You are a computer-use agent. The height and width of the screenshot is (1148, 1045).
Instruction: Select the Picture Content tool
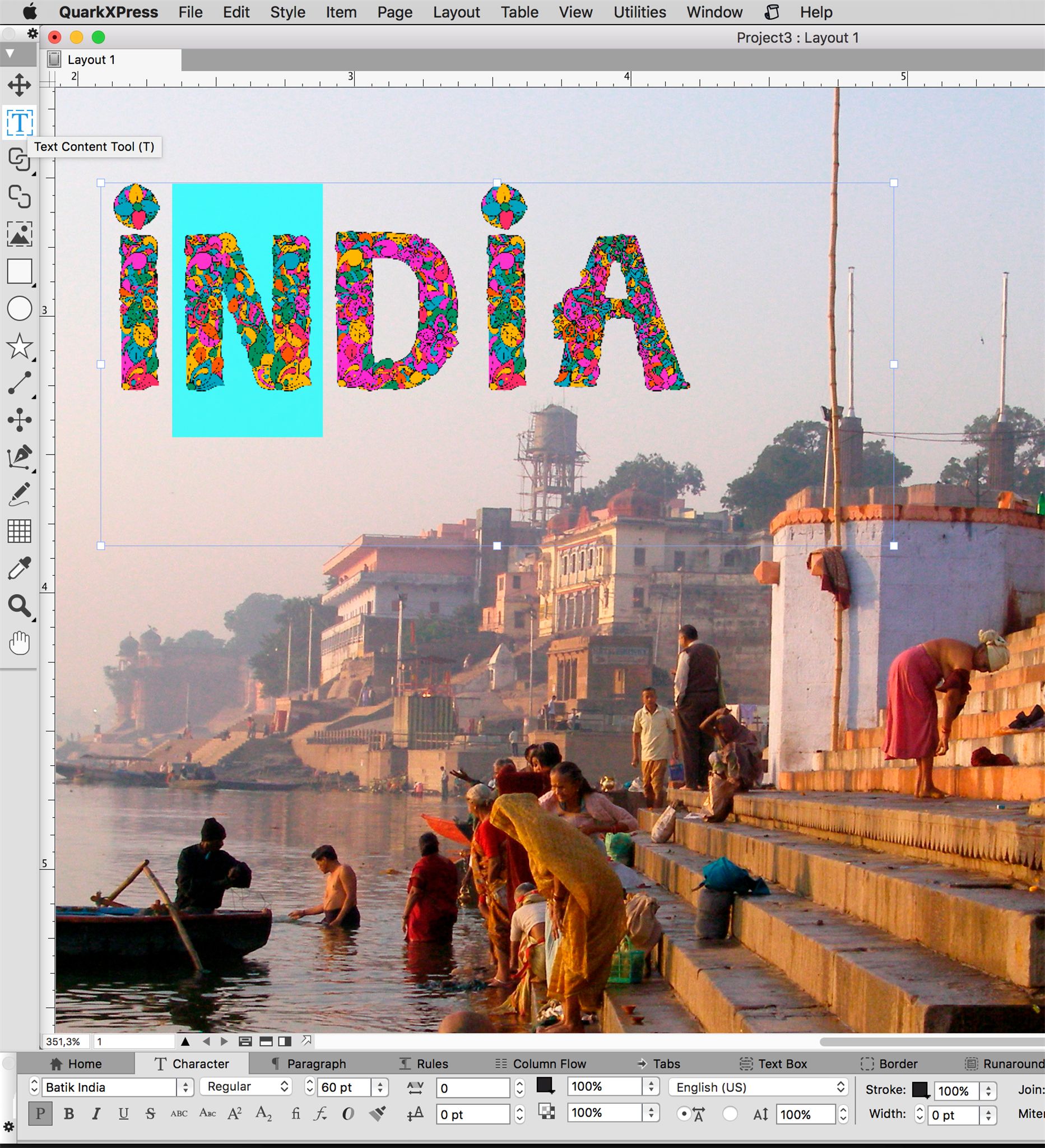[x=20, y=234]
